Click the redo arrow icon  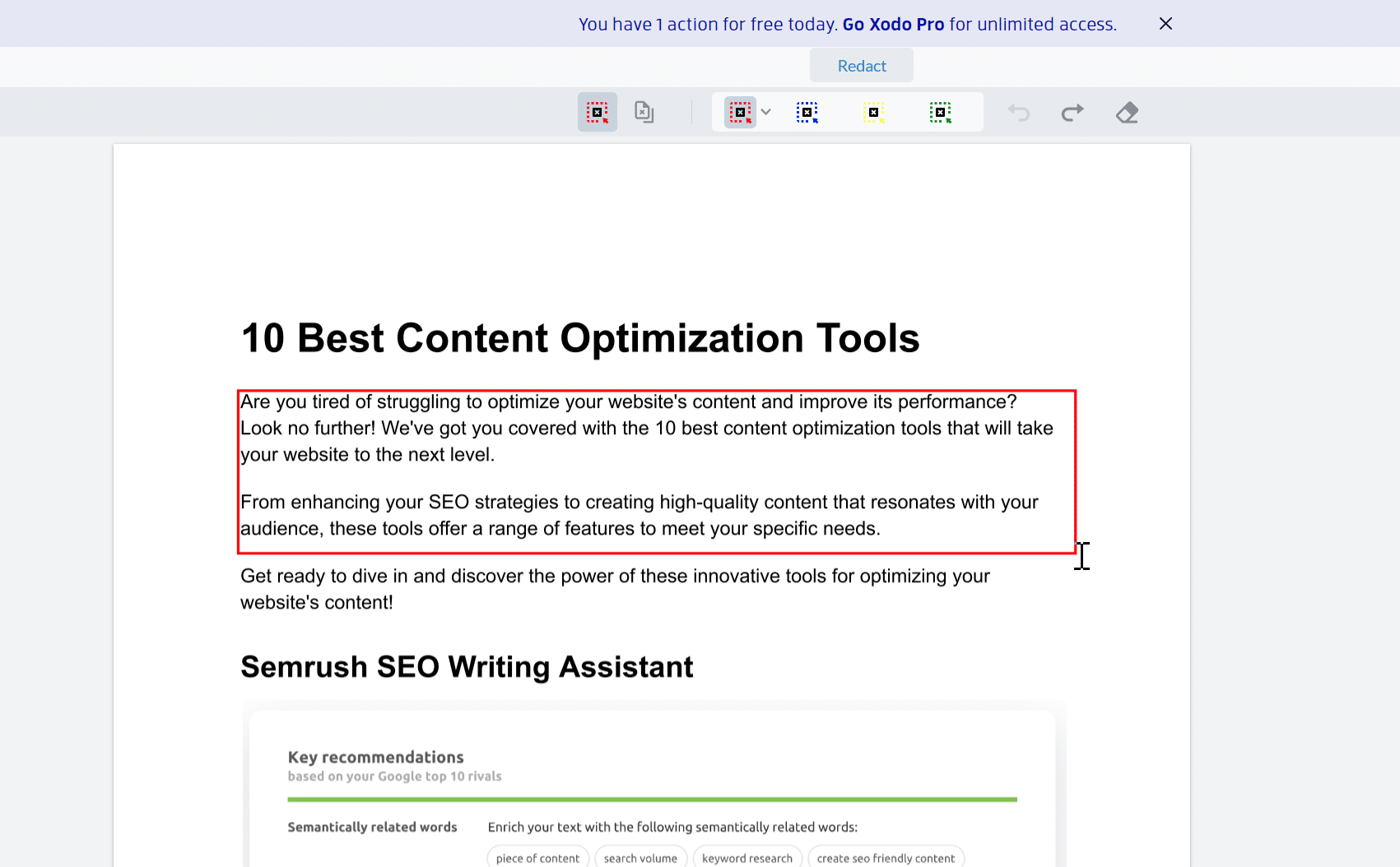[x=1072, y=112]
